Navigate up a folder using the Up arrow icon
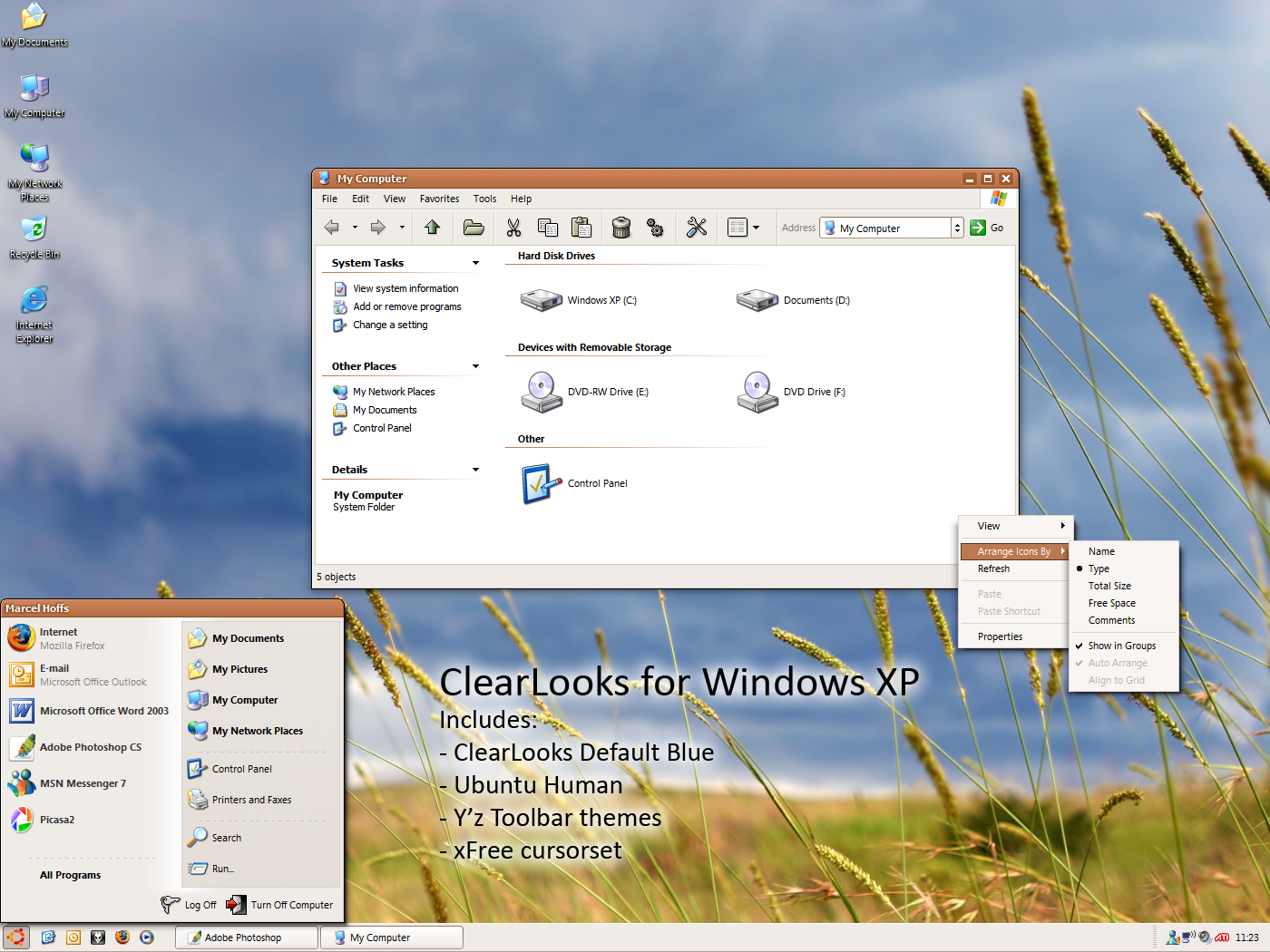This screenshot has width=1270, height=952. pos(432,227)
